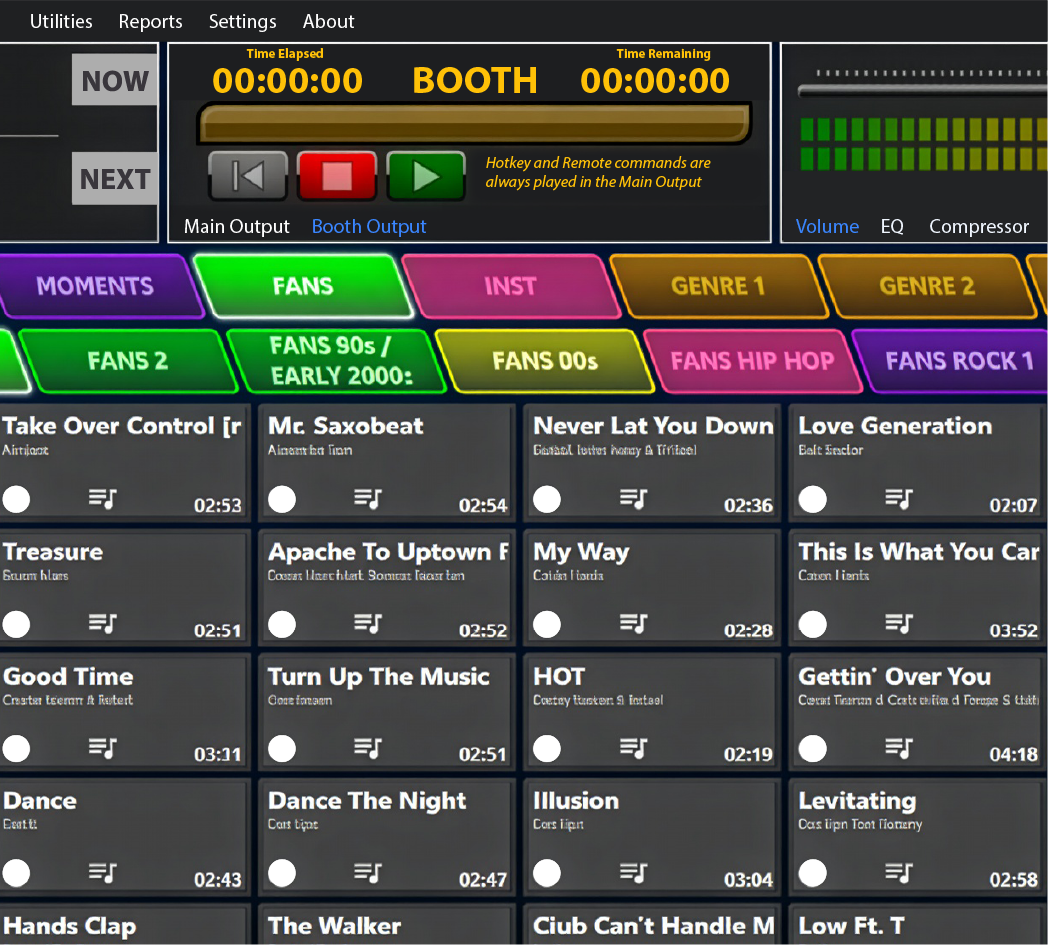
Task: Start playback with the green play button
Action: (x=426, y=176)
